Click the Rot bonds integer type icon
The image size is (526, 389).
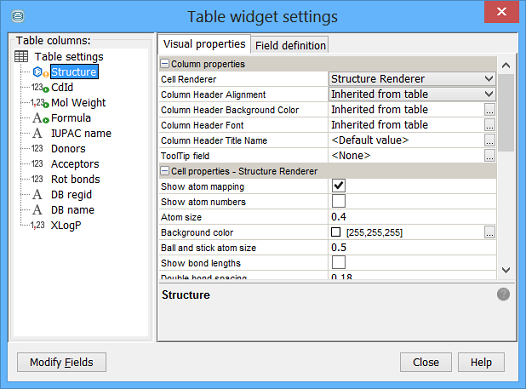point(38,179)
